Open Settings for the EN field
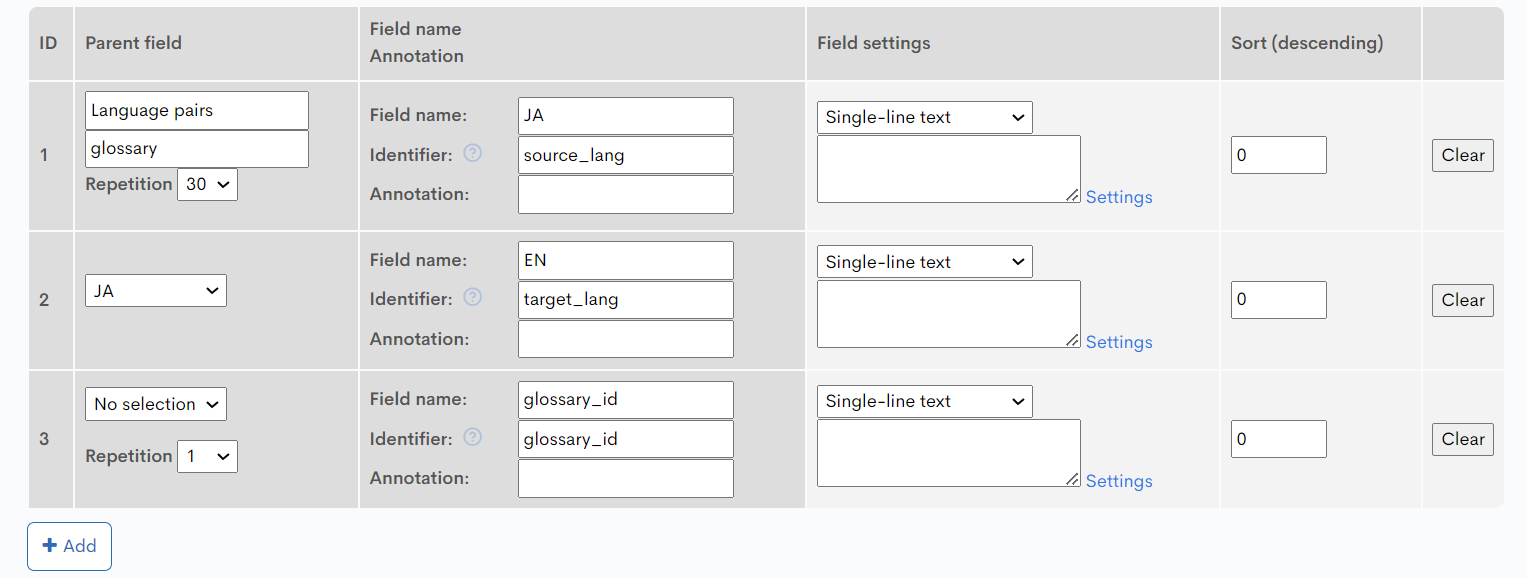 click(1118, 342)
